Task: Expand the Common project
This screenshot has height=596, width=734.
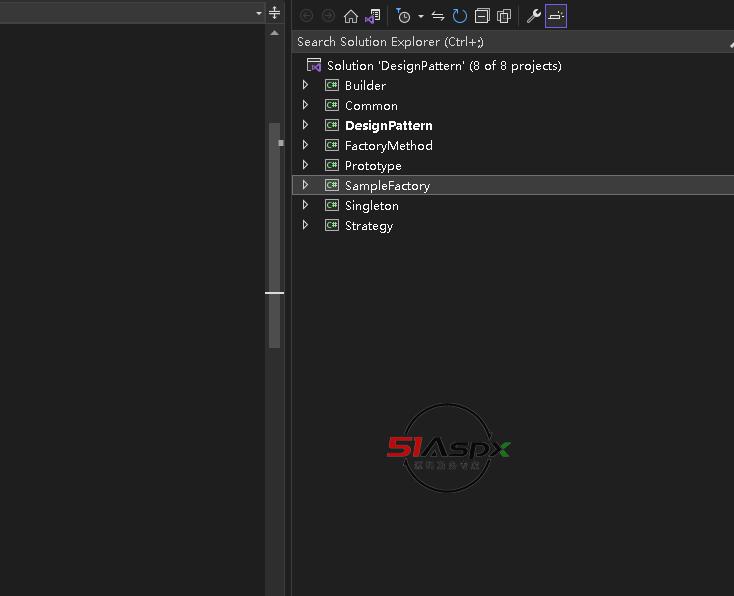Action: (306, 105)
